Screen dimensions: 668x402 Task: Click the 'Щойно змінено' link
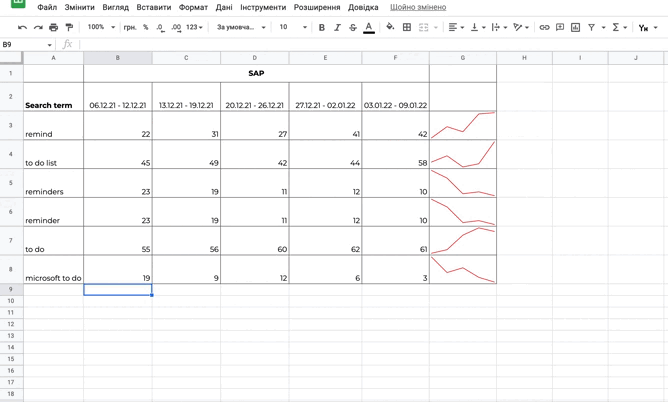pyautogui.click(x=418, y=7)
